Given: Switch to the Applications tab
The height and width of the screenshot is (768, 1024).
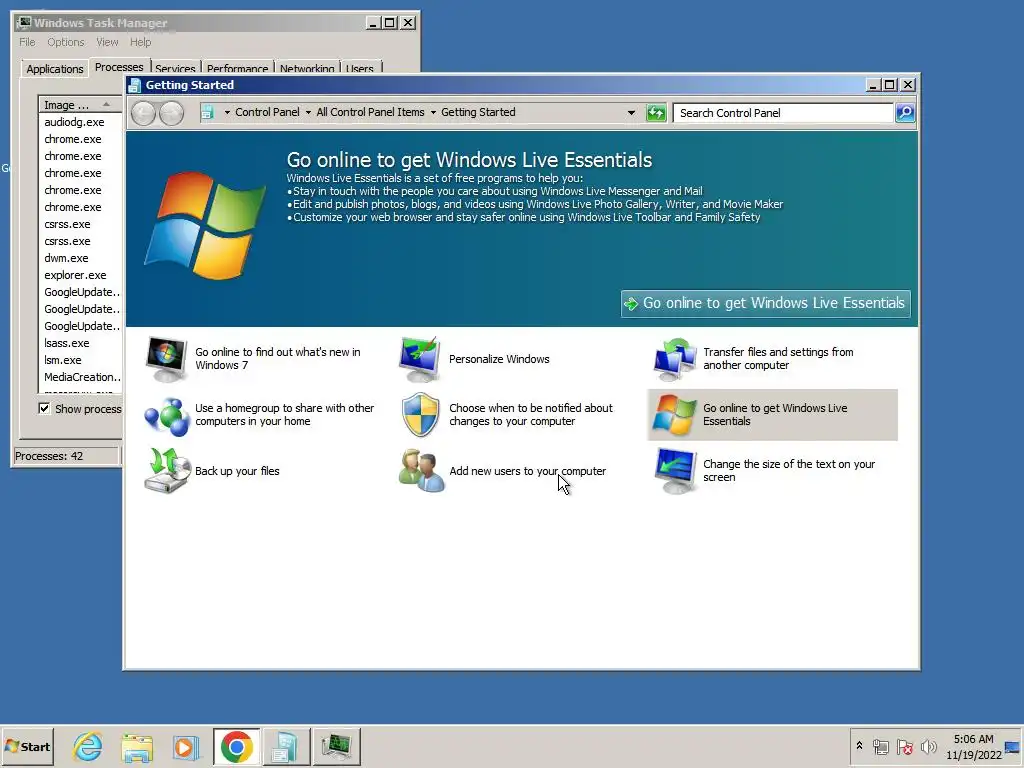Looking at the screenshot, I should click(55, 69).
